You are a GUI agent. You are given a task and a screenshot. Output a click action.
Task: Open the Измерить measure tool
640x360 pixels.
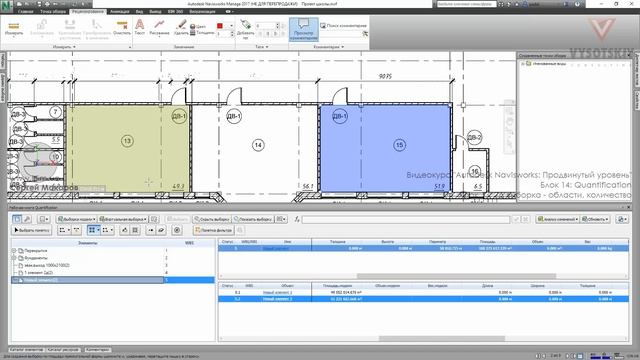[14, 29]
